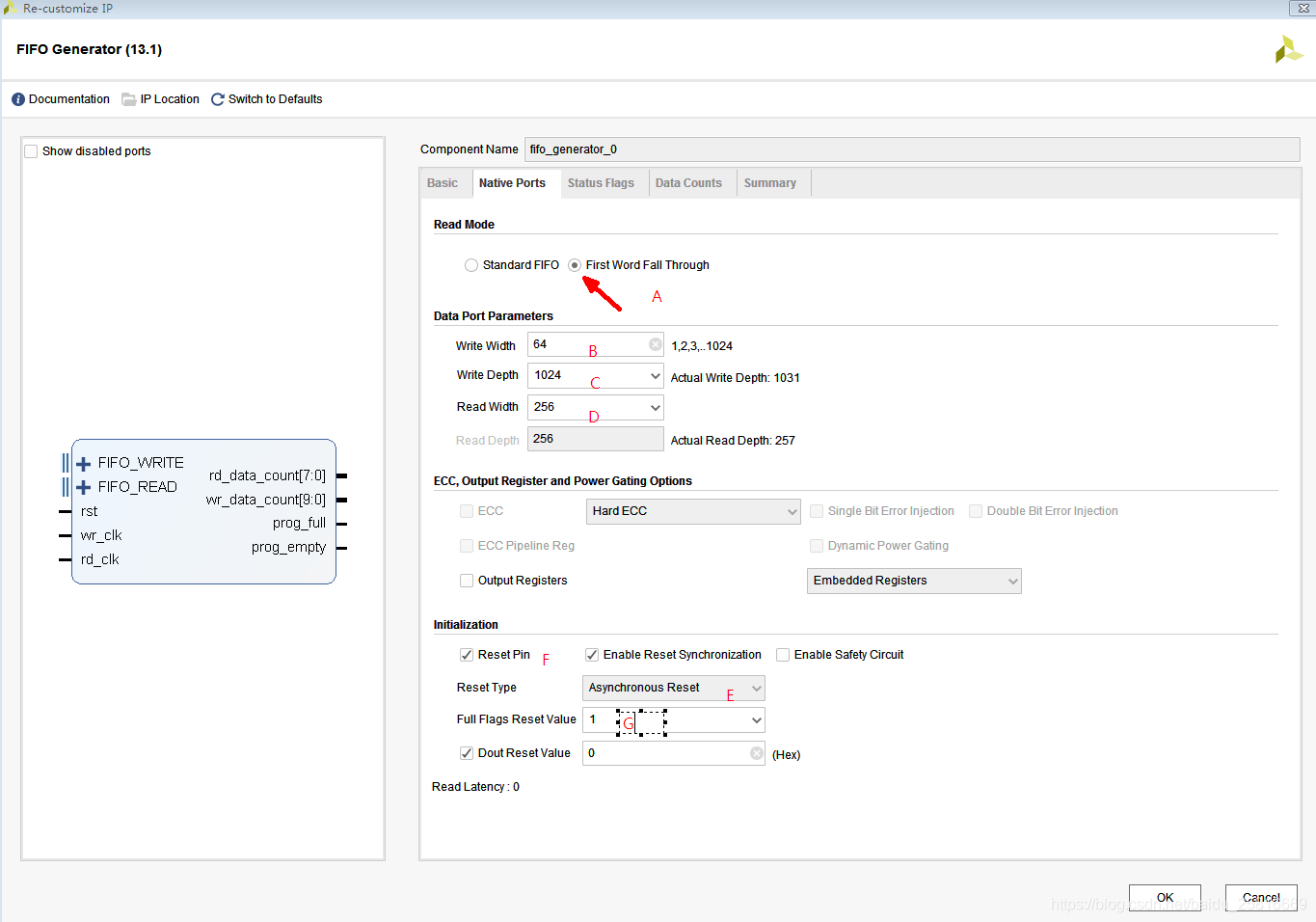Click disabled ECC Pipeline Reg checkbox
The image size is (1316, 922).
click(467, 546)
